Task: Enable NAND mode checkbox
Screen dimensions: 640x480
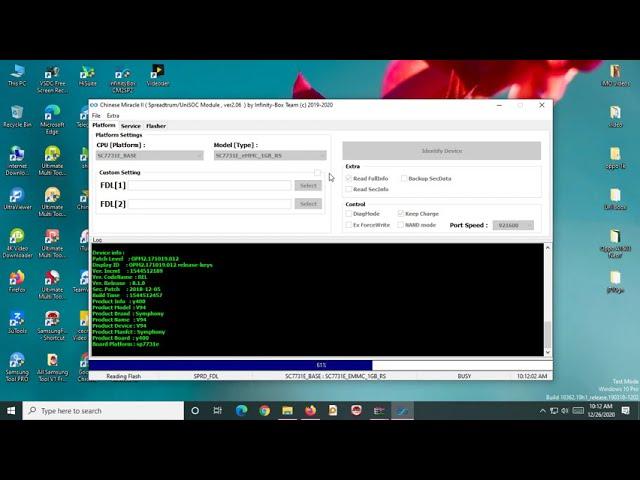Action: 400,225
